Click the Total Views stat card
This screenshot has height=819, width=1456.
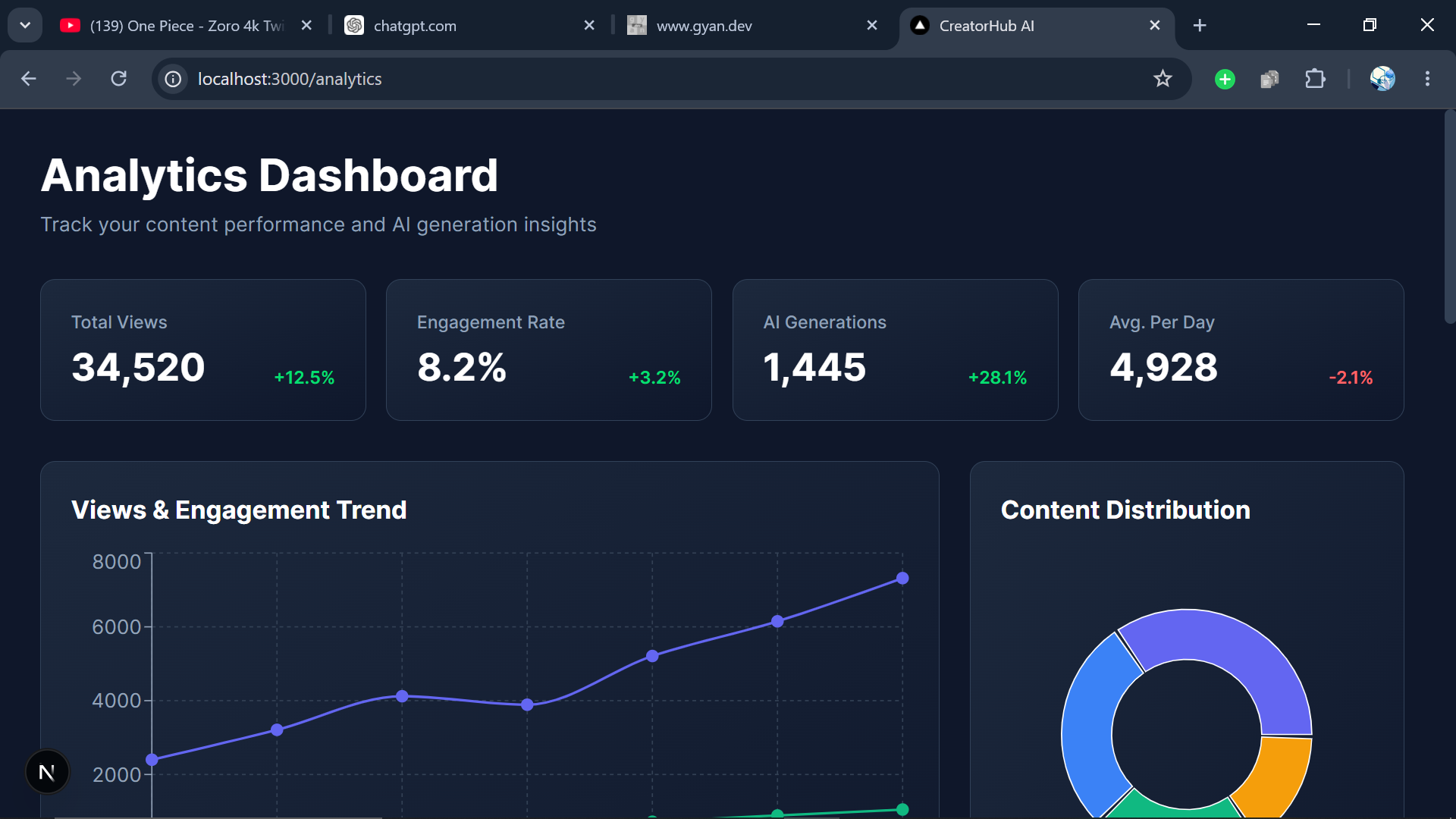click(203, 350)
